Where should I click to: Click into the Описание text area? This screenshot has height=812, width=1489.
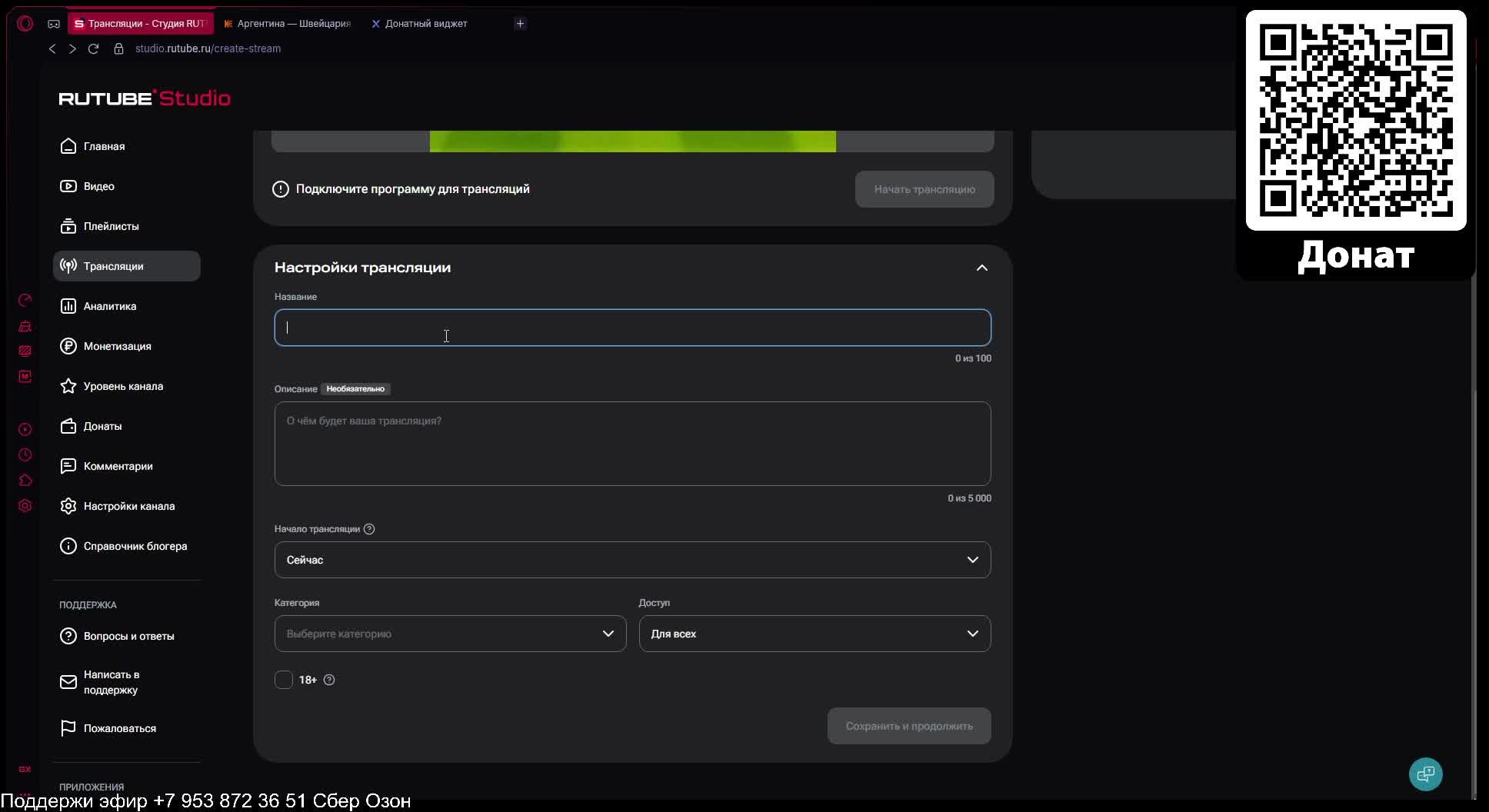pos(632,444)
